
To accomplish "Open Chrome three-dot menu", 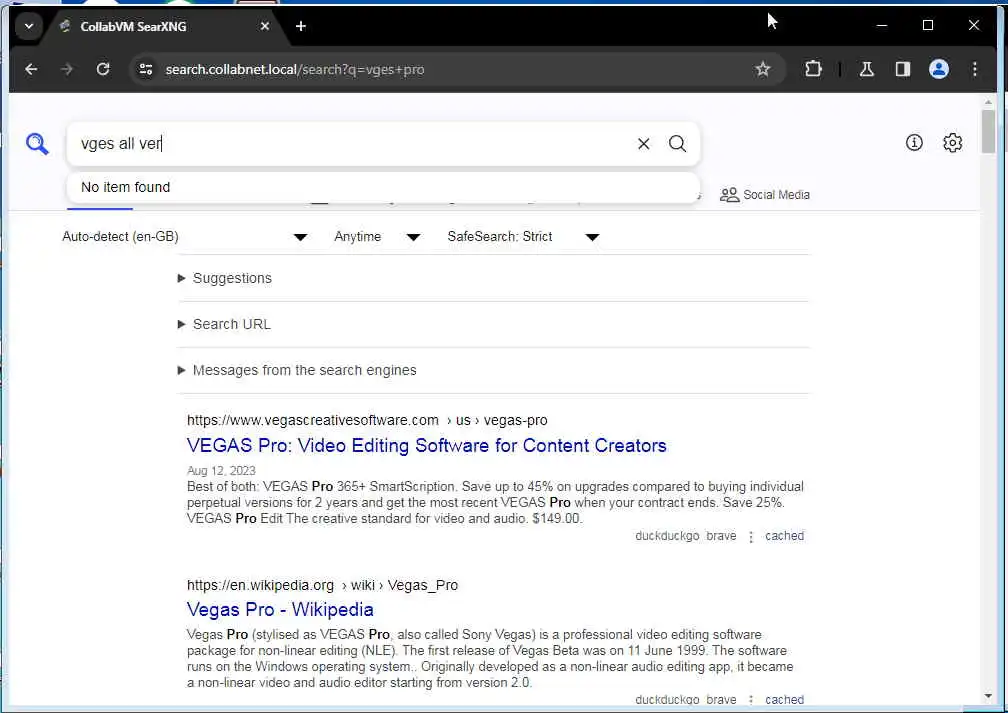I will (x=975, y=69).
